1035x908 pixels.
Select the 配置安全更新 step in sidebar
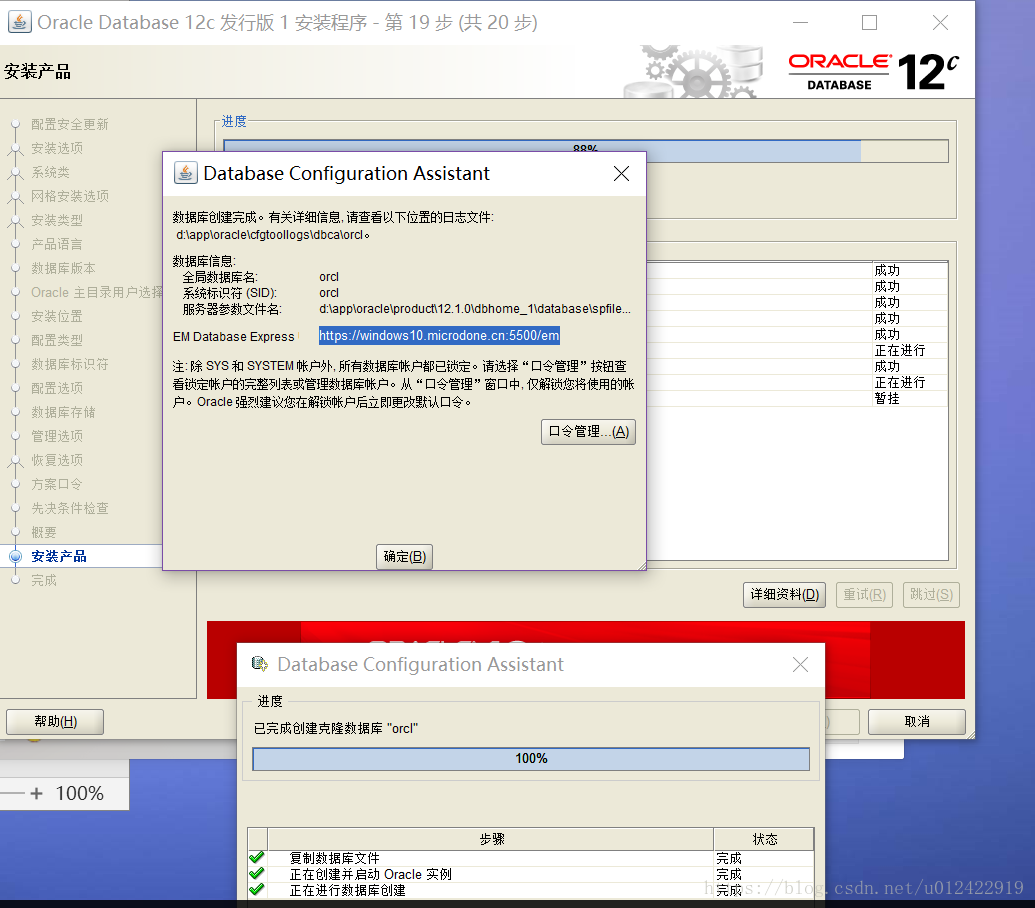click(69, 124)
